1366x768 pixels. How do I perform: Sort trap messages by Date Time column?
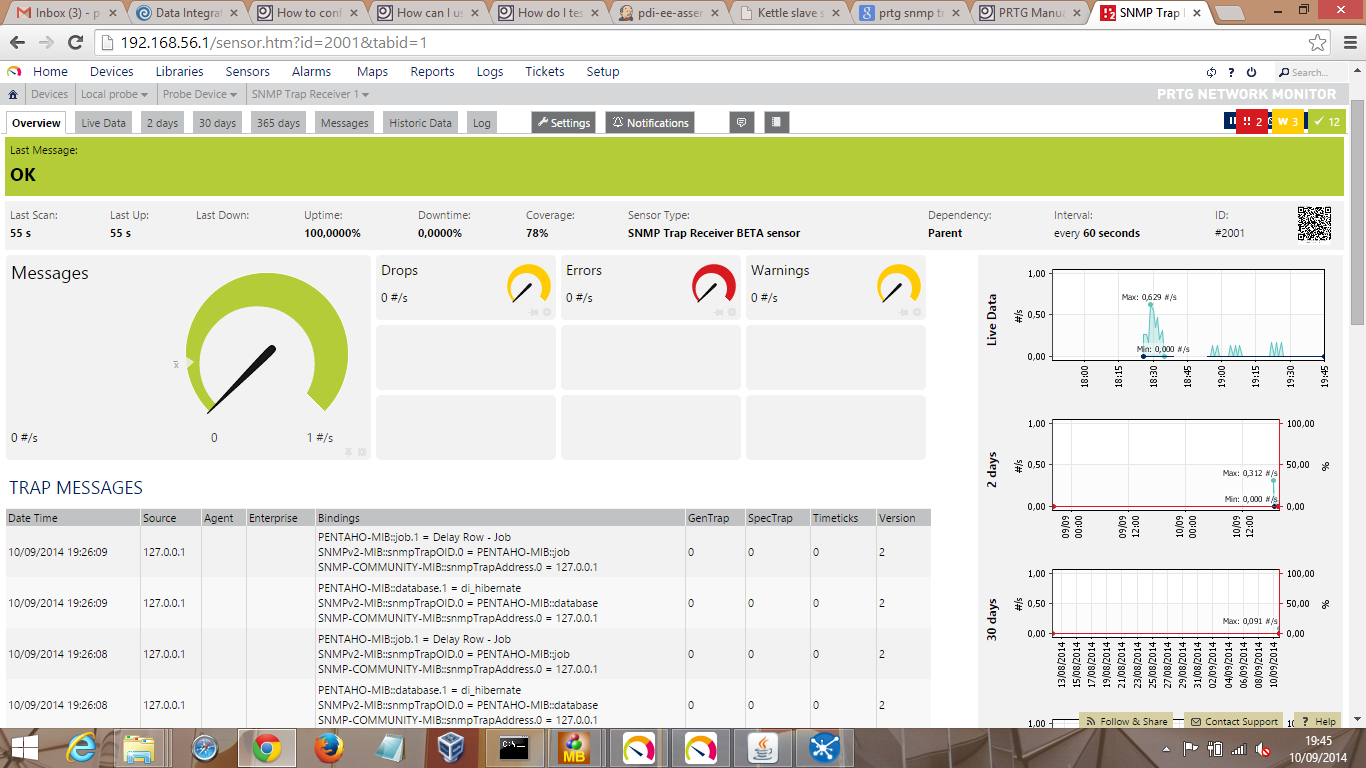33,518
